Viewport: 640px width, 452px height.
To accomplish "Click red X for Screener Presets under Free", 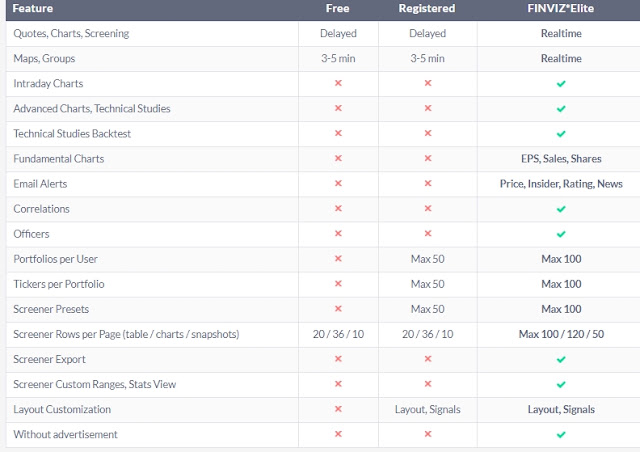I will pyautogui.click(x=338, y=309).
